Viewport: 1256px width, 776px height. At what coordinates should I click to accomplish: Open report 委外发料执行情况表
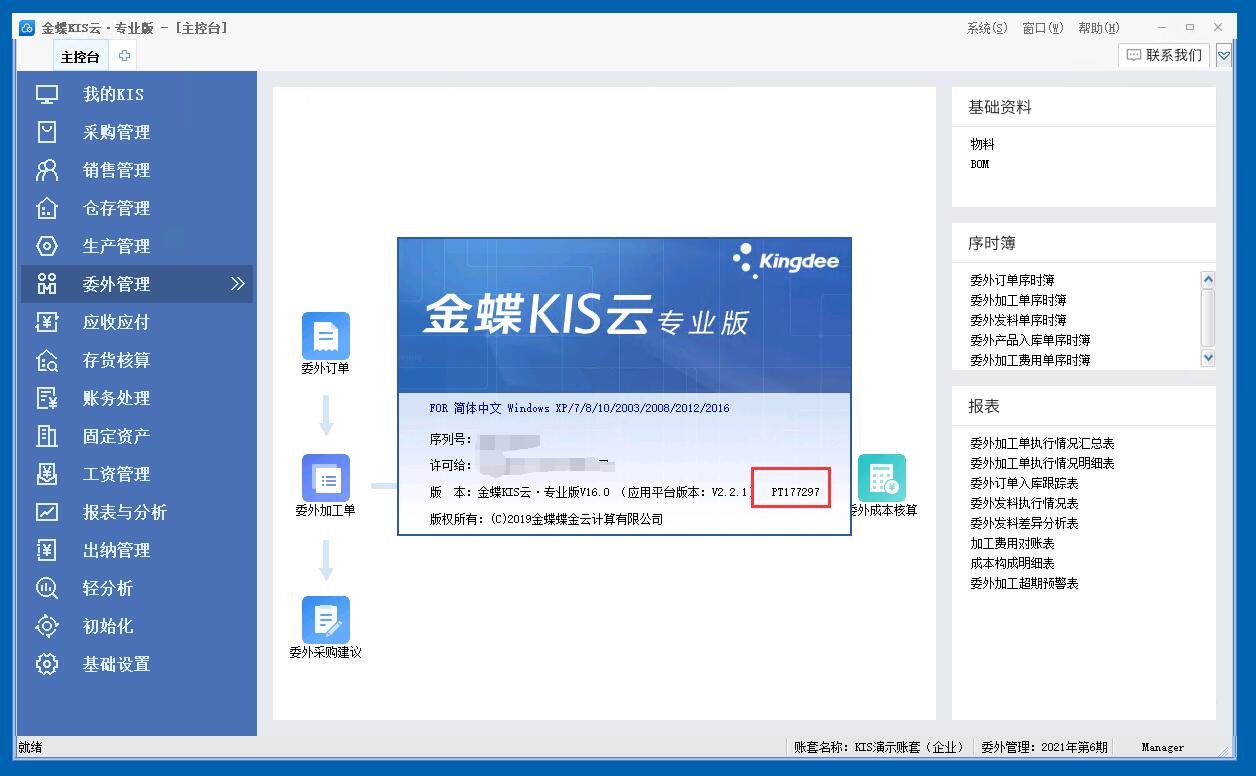[1024, 503]
